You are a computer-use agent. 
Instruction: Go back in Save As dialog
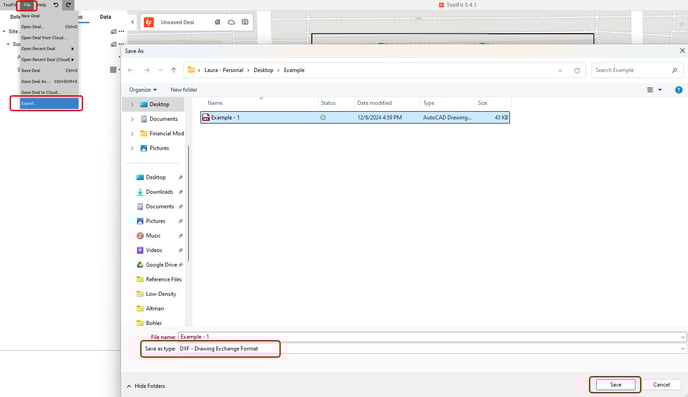coord(131,70)
